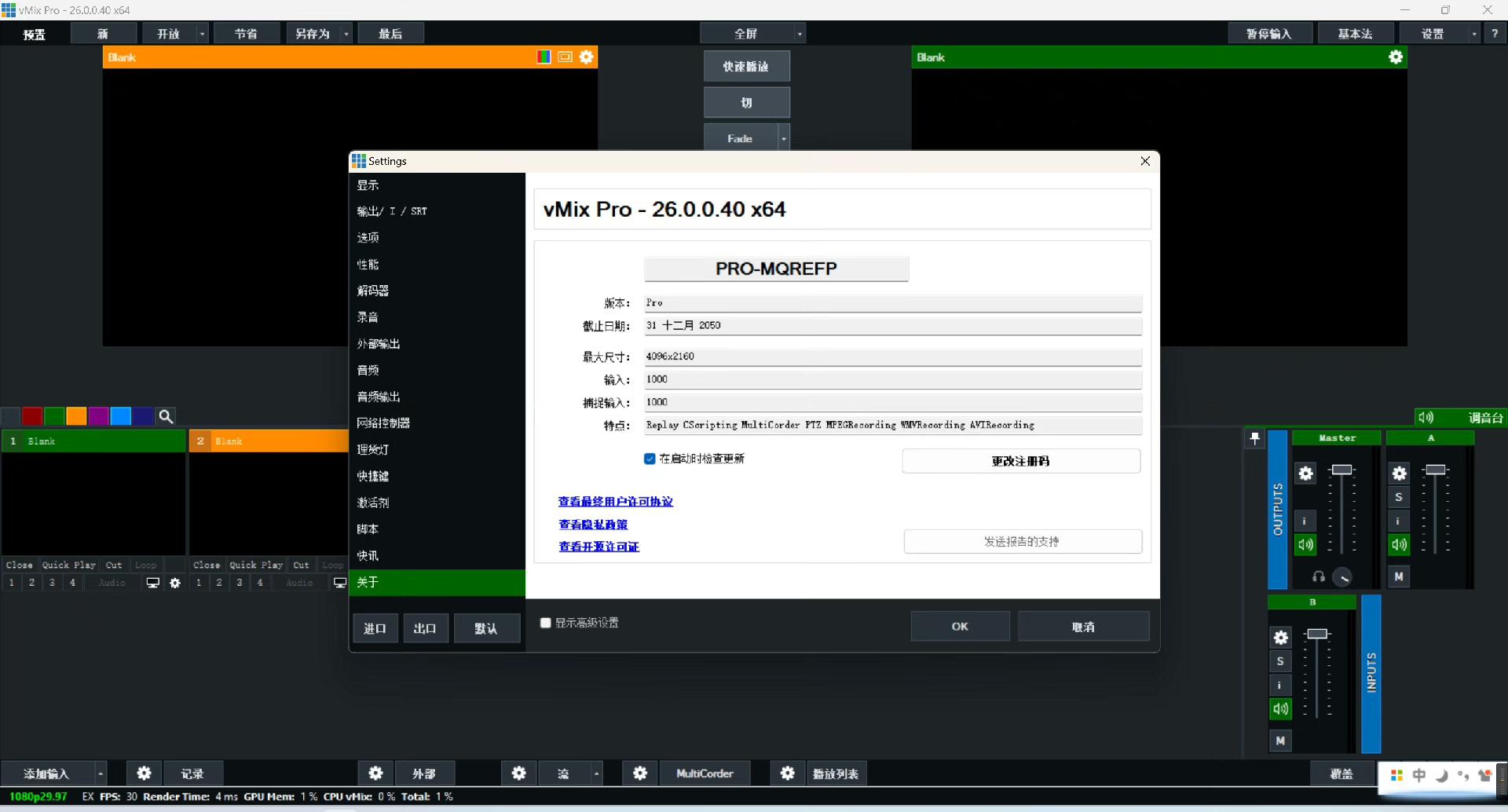Select 显示 in Settings sidebar
This screenshot has height=812, width=1508.
pos(437,185)
